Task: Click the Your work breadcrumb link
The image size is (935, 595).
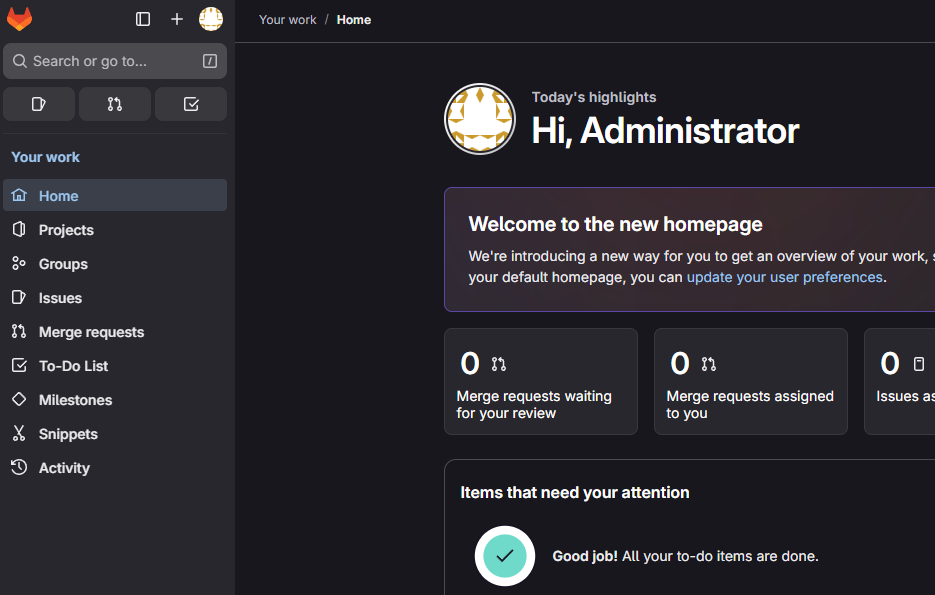Action: (x=287, y=20)
